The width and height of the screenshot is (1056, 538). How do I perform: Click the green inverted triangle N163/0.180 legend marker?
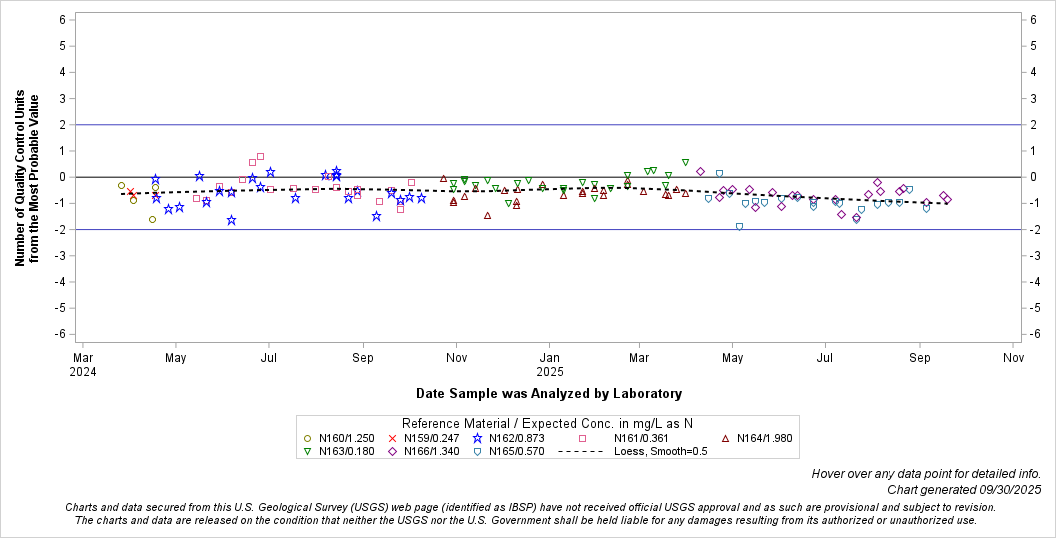(308, 452)
